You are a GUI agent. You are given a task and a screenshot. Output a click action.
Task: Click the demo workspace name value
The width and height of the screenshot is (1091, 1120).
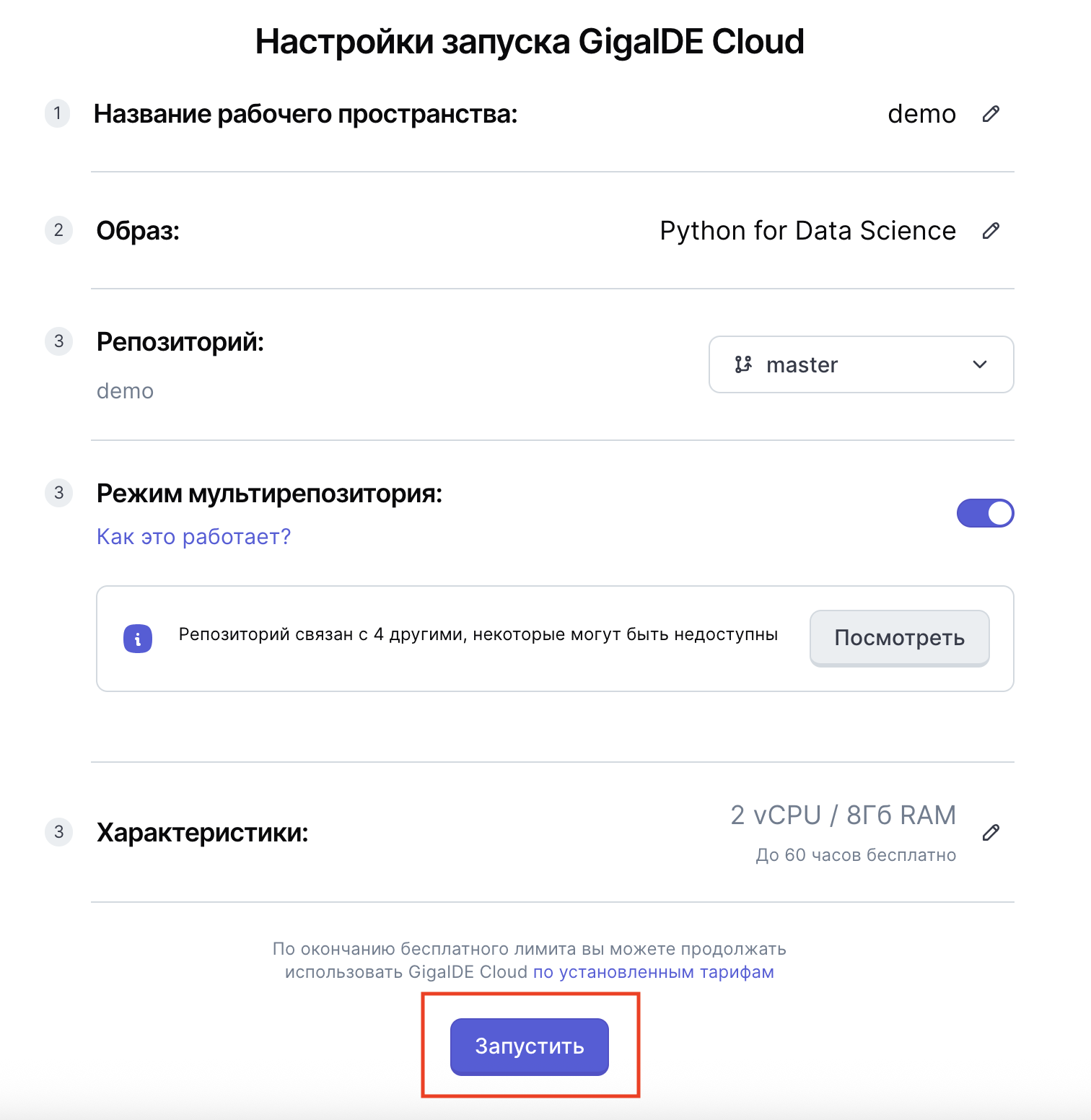(921, 114)
